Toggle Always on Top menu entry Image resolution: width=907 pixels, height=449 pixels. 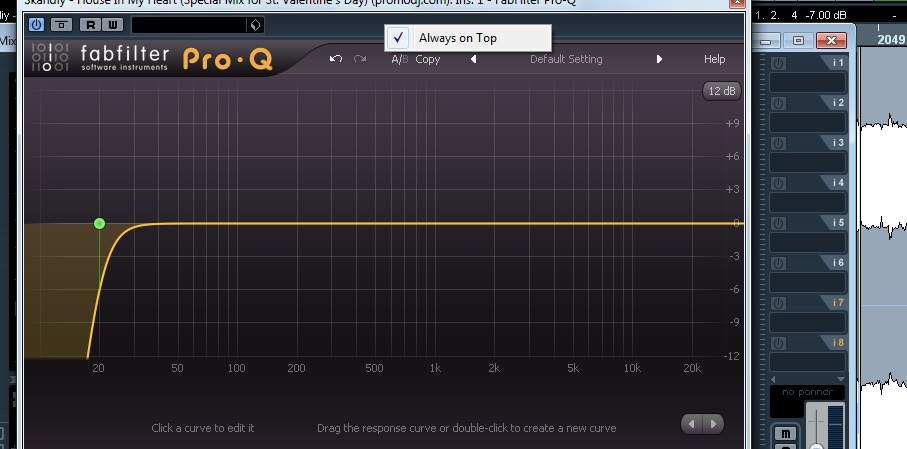point(468,38)
